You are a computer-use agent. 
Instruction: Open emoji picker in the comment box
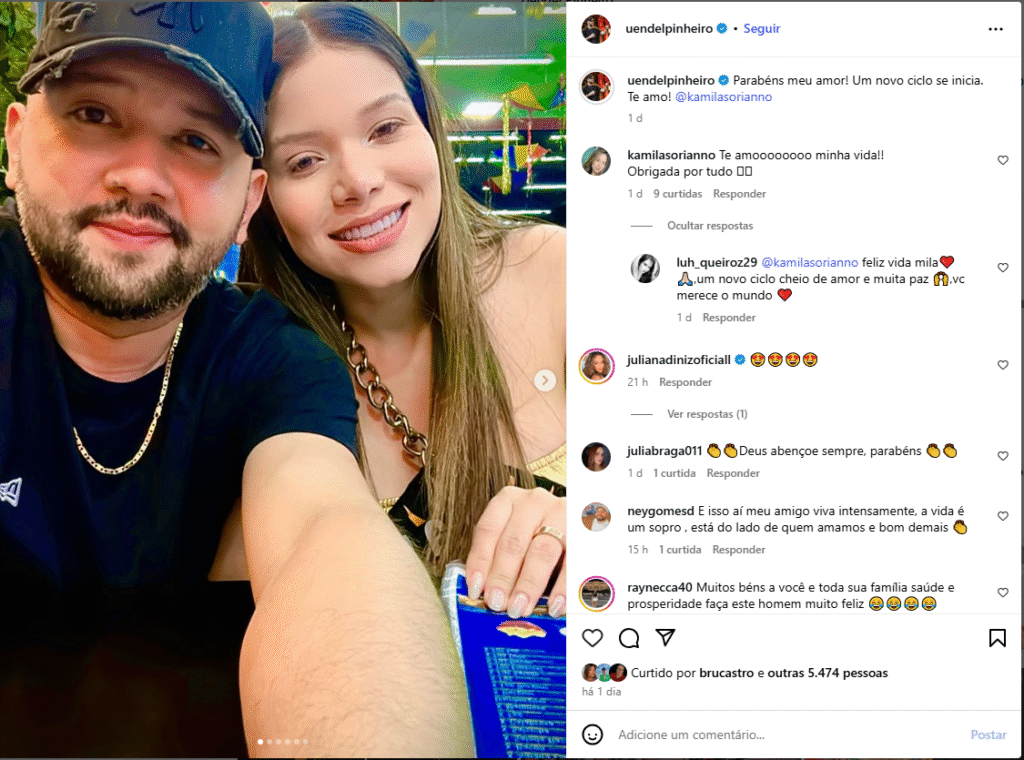592,735
